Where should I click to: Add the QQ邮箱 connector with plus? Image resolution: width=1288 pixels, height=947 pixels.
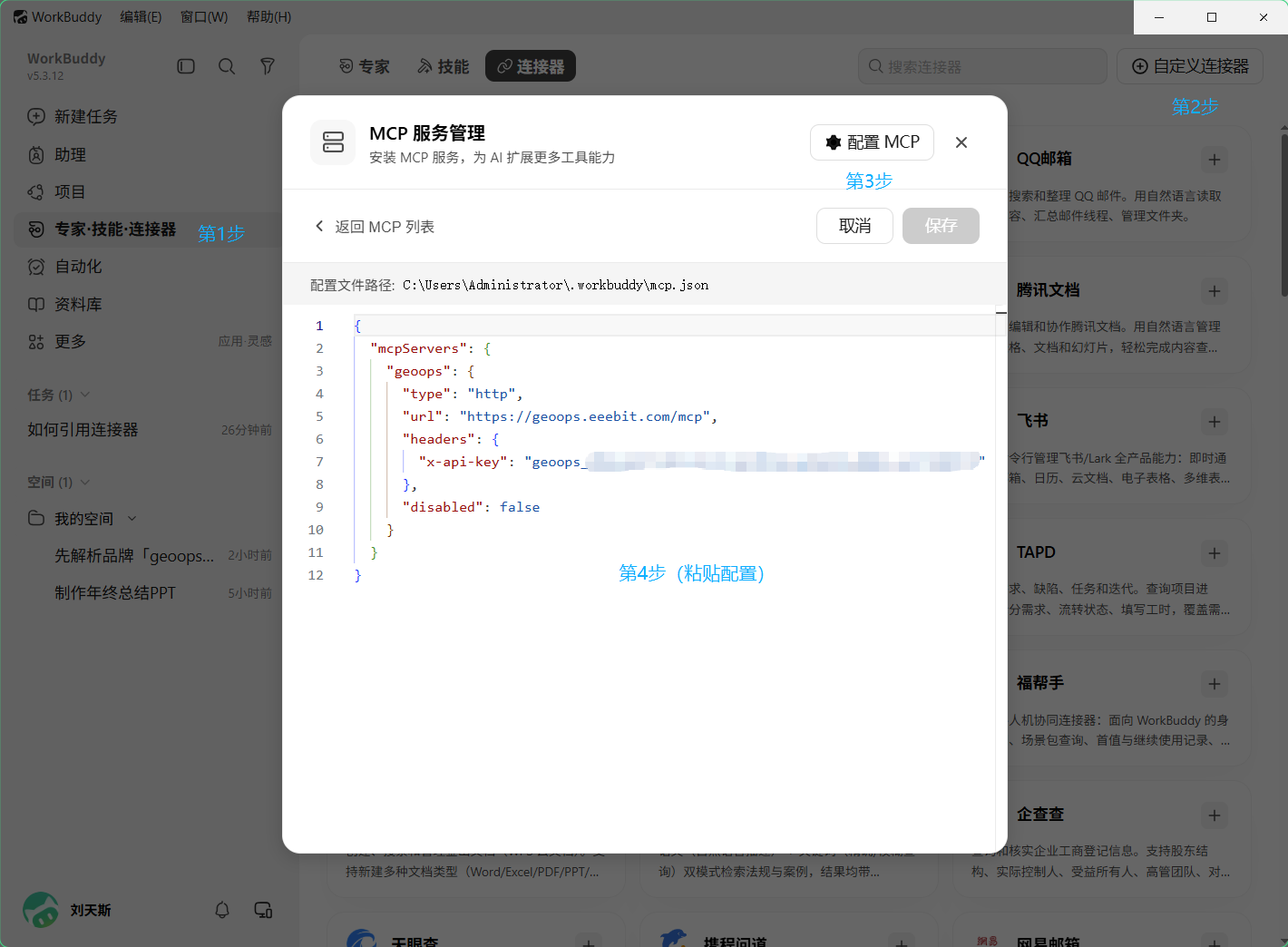(1214, 160)
